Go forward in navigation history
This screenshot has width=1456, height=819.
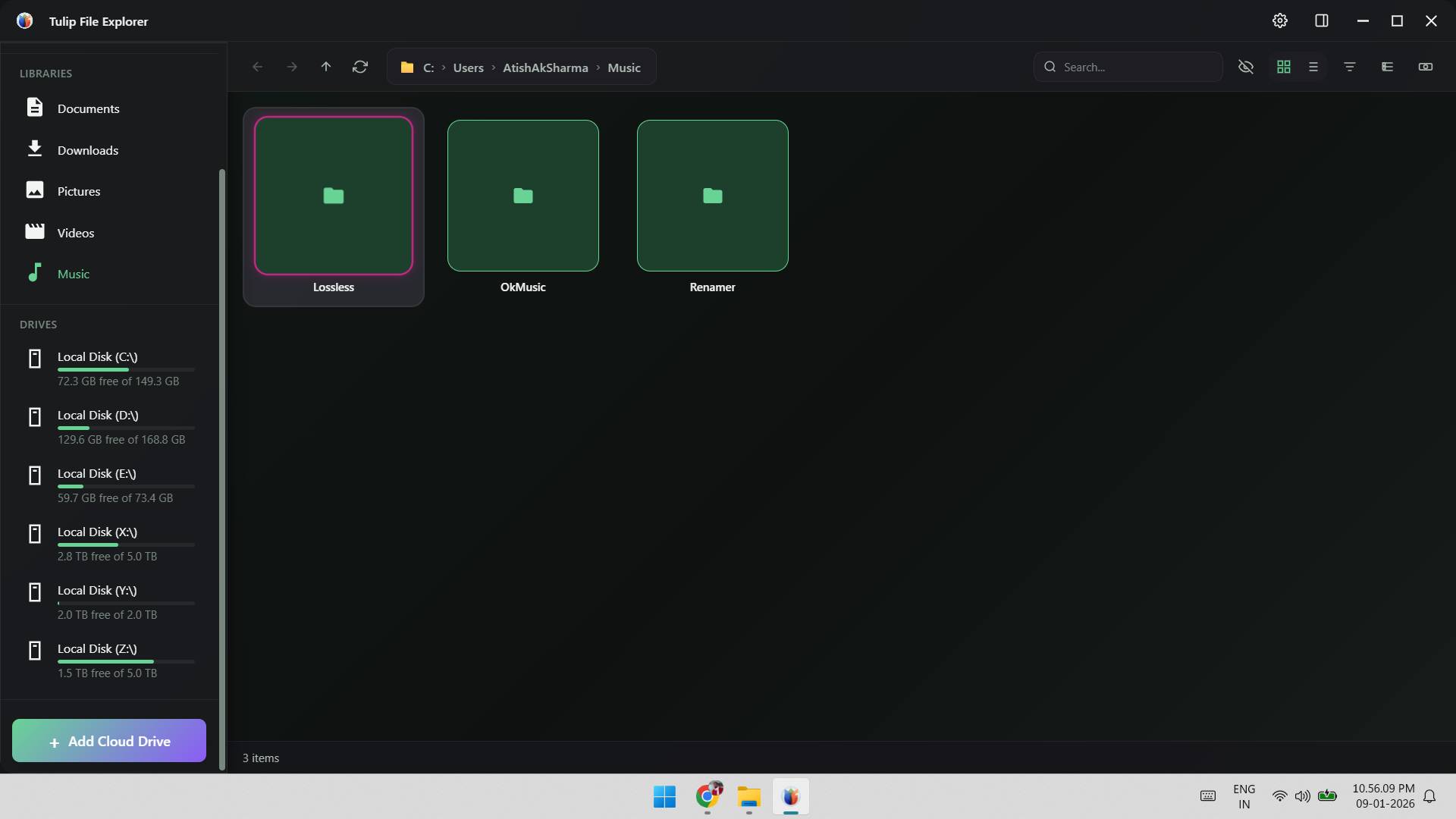(x=292, y=67)
